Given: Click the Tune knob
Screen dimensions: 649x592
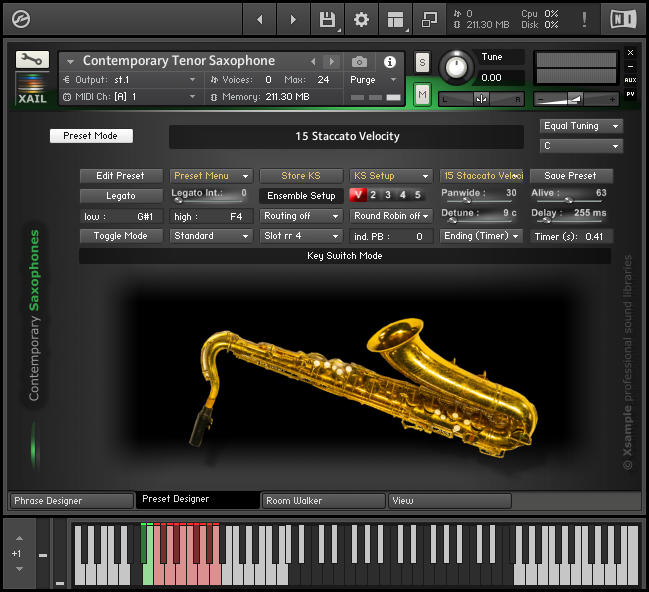Looking at the screenshot, I should click(456, 67).
